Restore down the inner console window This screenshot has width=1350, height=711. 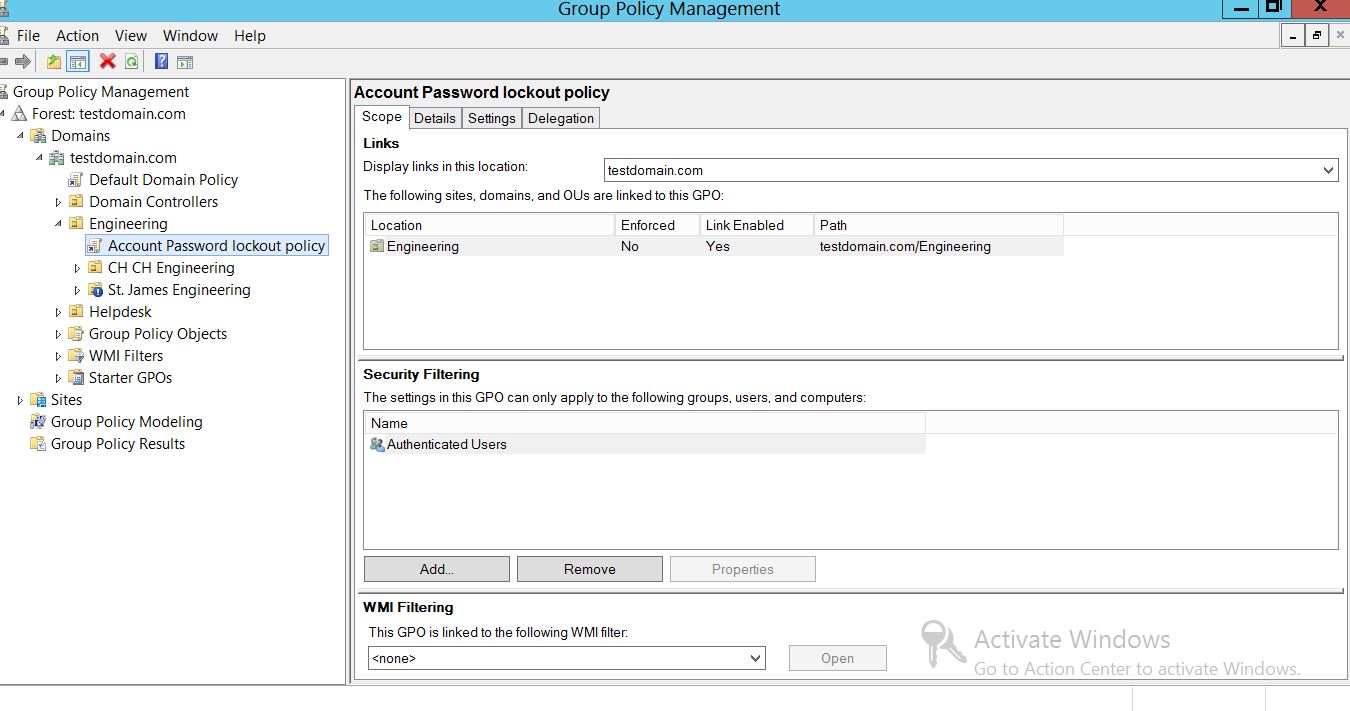pos(1317,36)
